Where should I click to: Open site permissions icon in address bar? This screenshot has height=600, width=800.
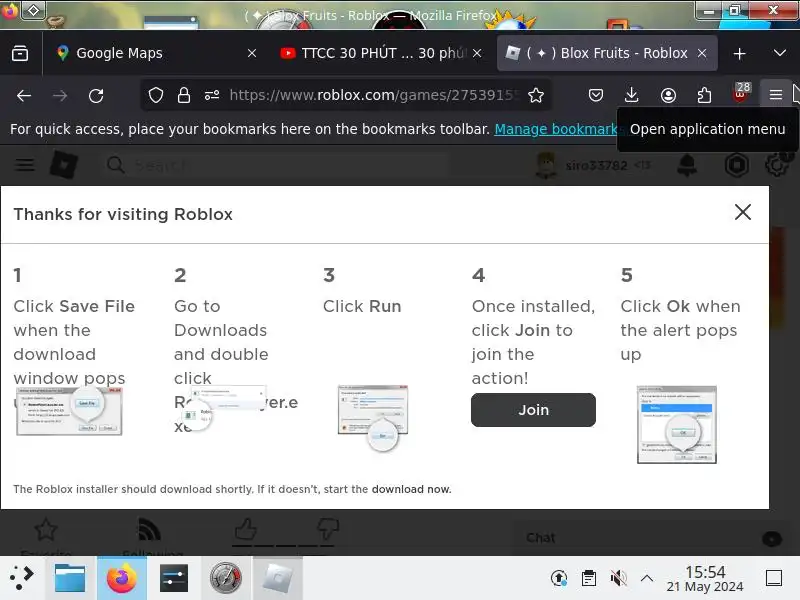click(212, 95)
